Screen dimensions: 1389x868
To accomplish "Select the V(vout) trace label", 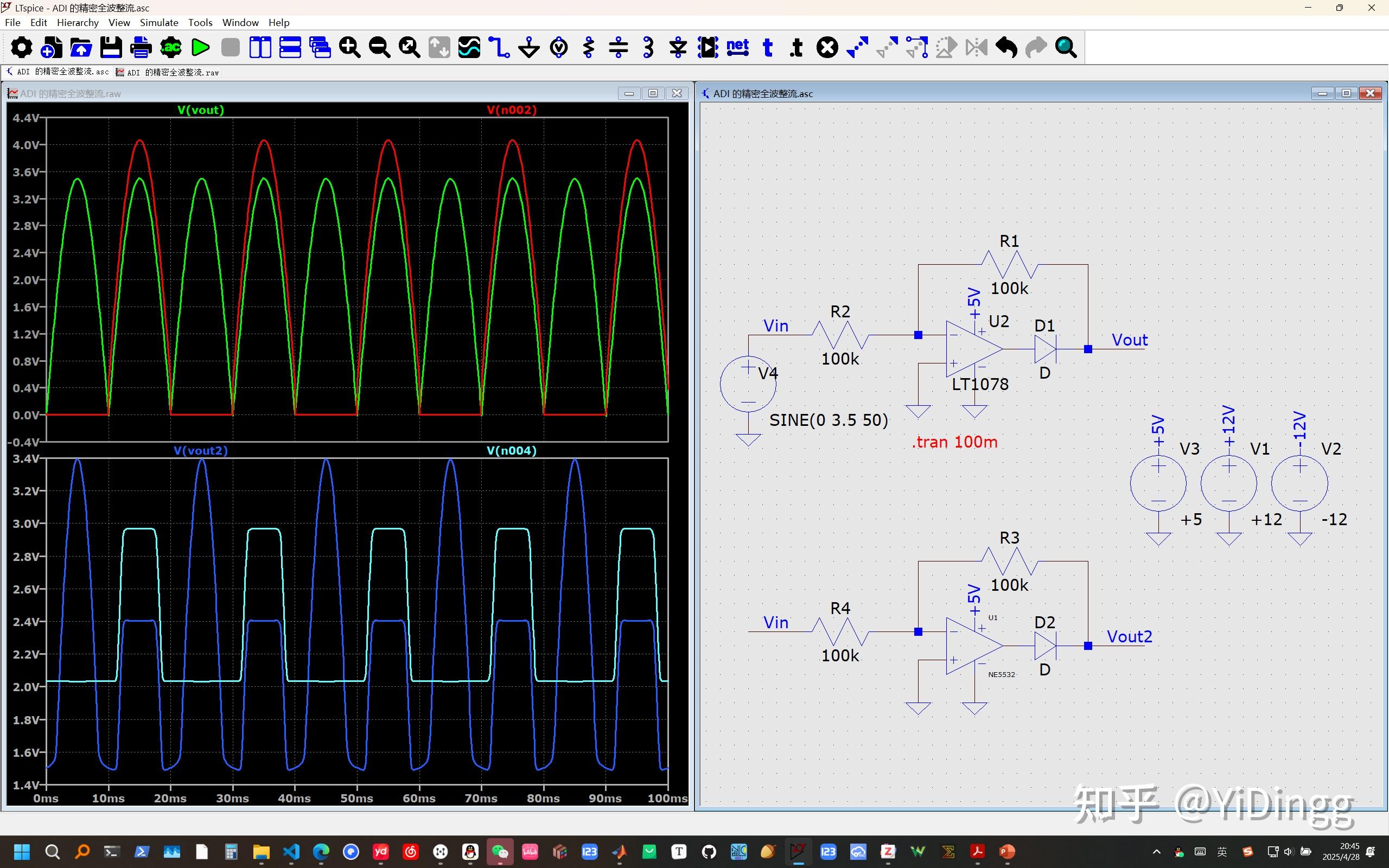I will tap(200, 110).
